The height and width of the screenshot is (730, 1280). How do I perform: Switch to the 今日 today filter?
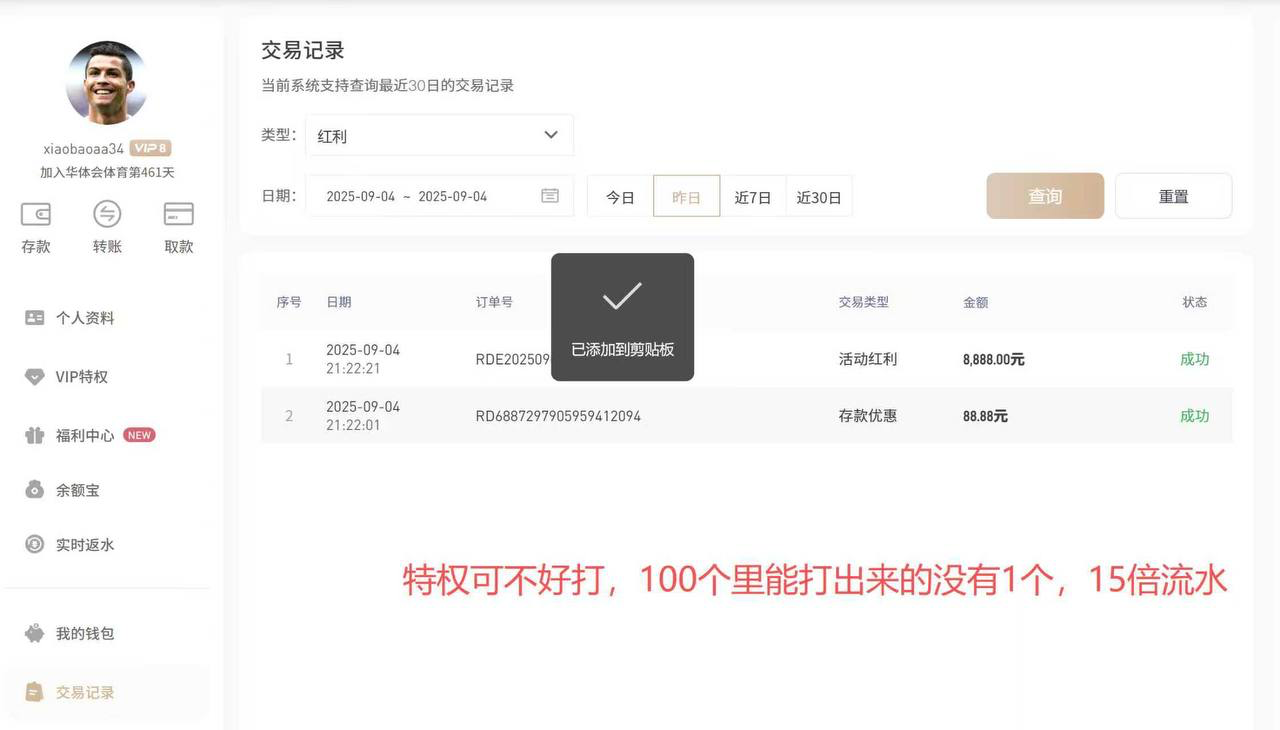pos(620,197)
